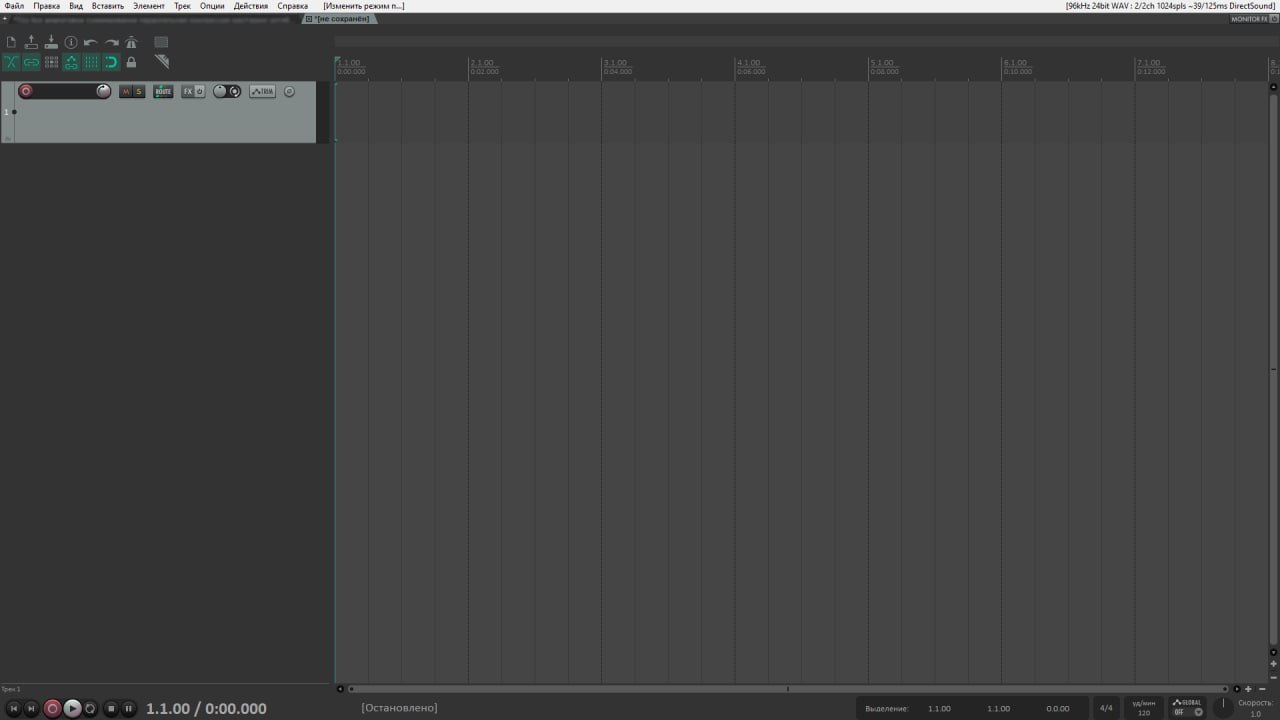The width and height of the screenshot is (1280, 720).
Task: Open the Трек menu
Action: pyautogui.click(x=182, y=6)
